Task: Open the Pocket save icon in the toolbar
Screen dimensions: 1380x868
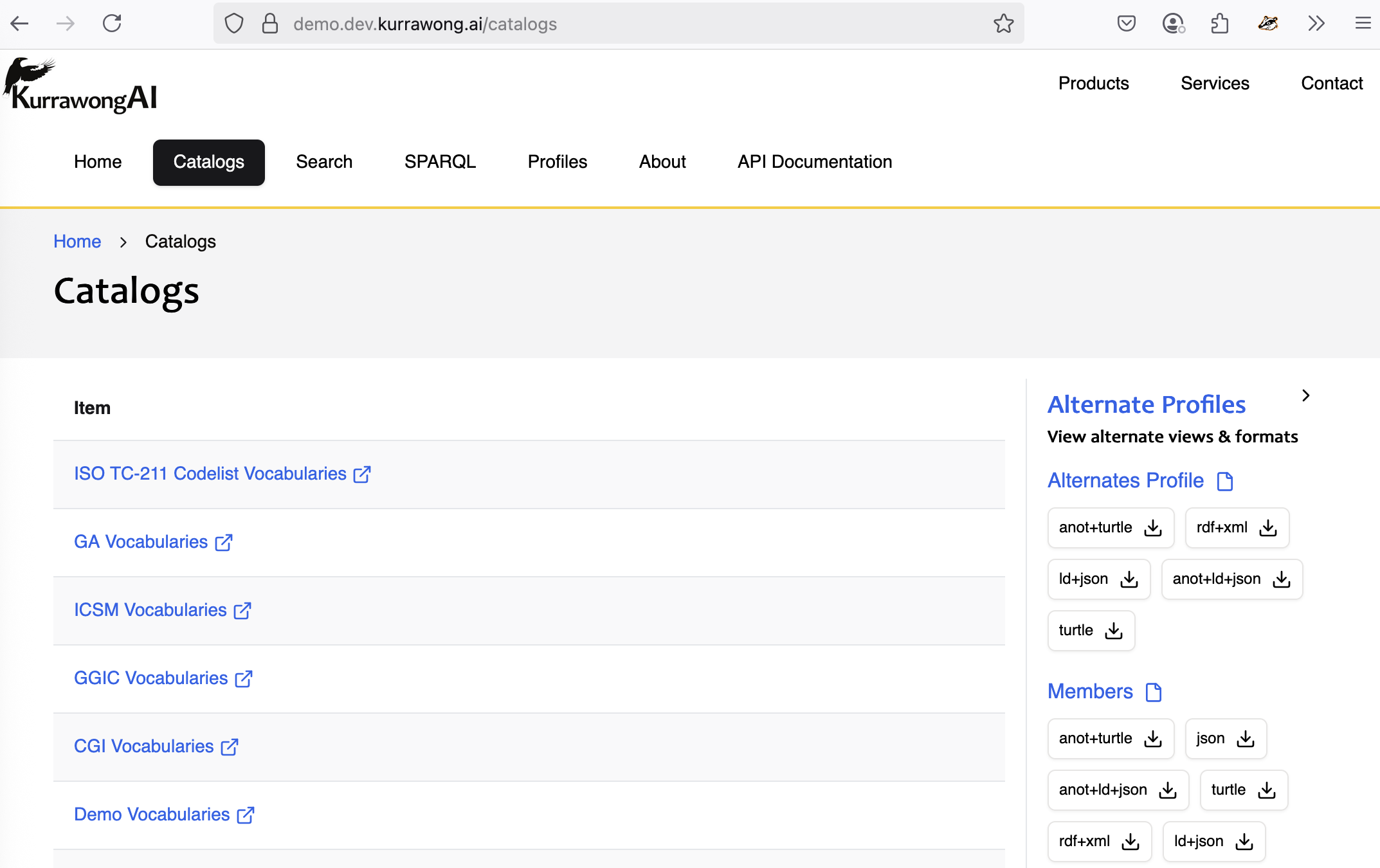Action: coord(1126,24)
